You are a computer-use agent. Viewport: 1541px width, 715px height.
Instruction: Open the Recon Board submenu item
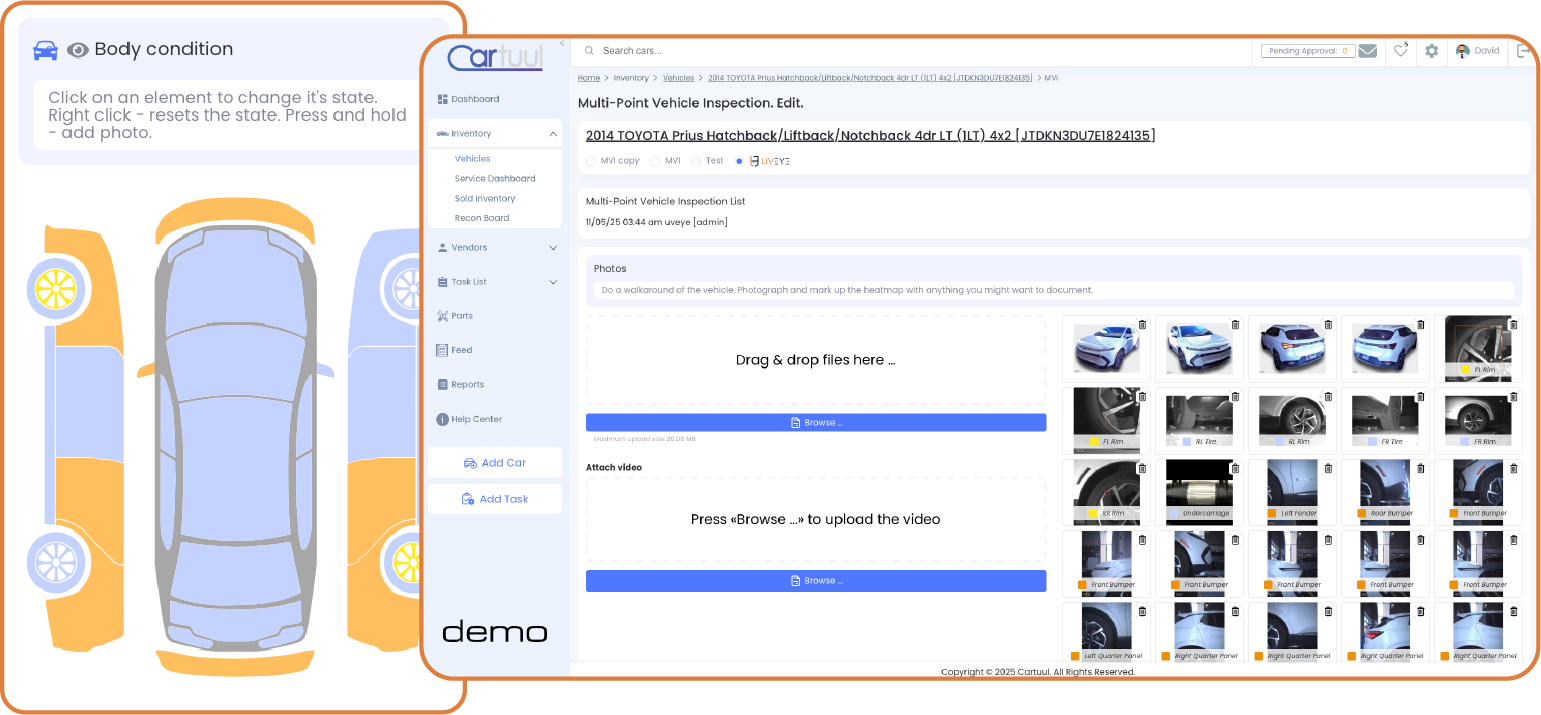(x=482, y=218)
